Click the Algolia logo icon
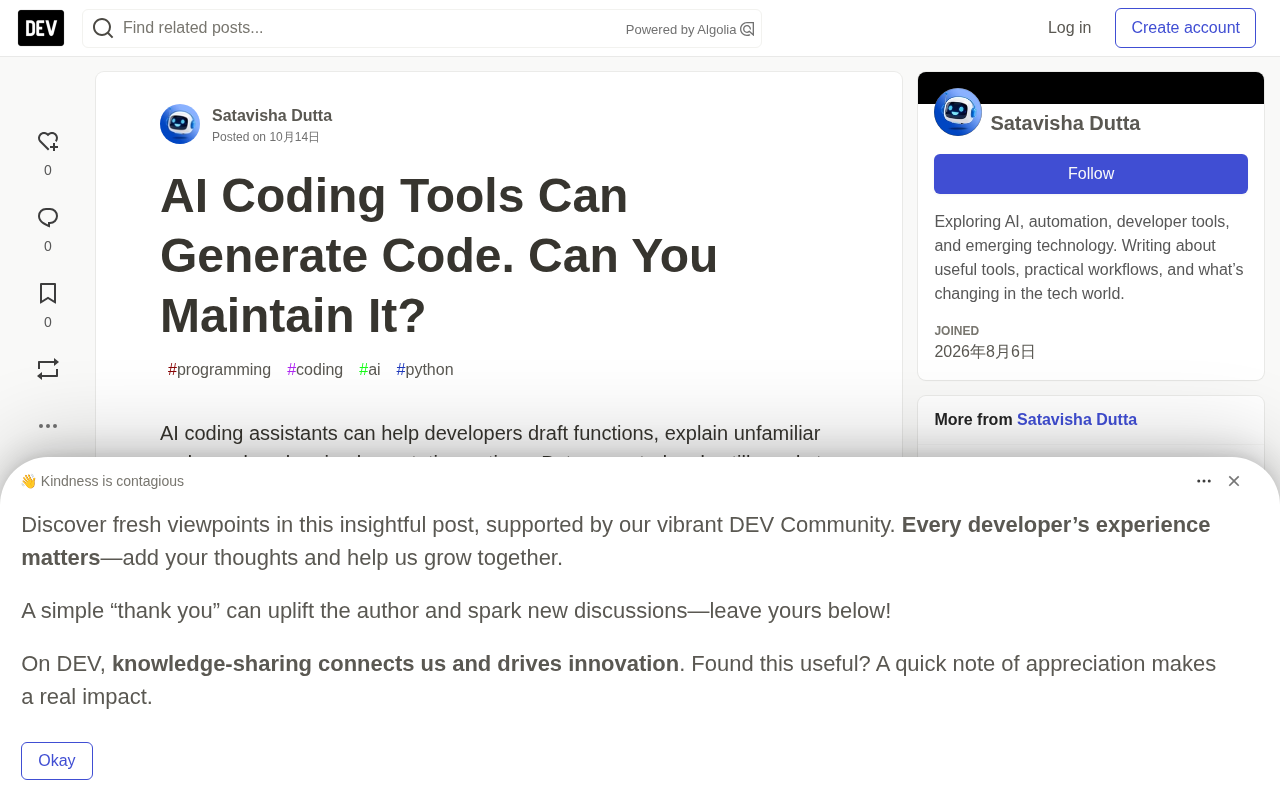Viewport: 1280px width, 800px height. coord(747,29)
